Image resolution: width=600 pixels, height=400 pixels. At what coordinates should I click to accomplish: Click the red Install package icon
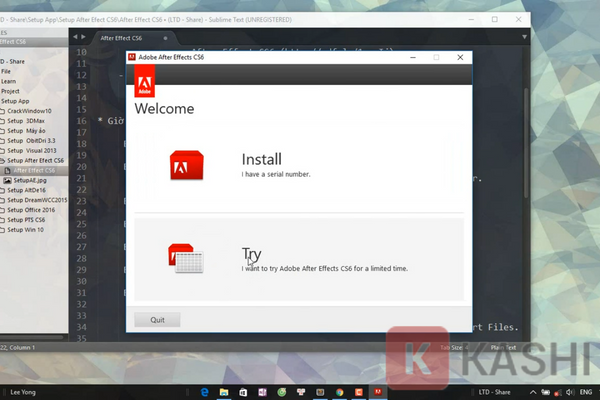point(187,165)
